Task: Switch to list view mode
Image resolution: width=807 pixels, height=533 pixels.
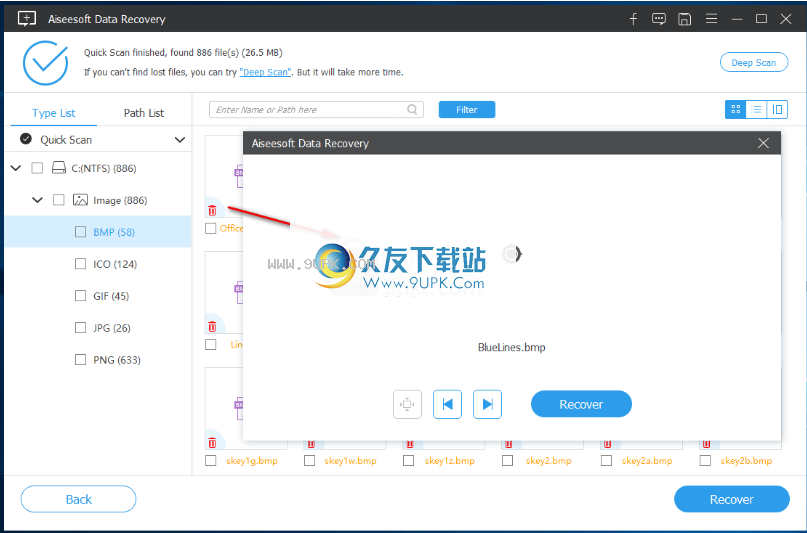Action: point(756,109)
